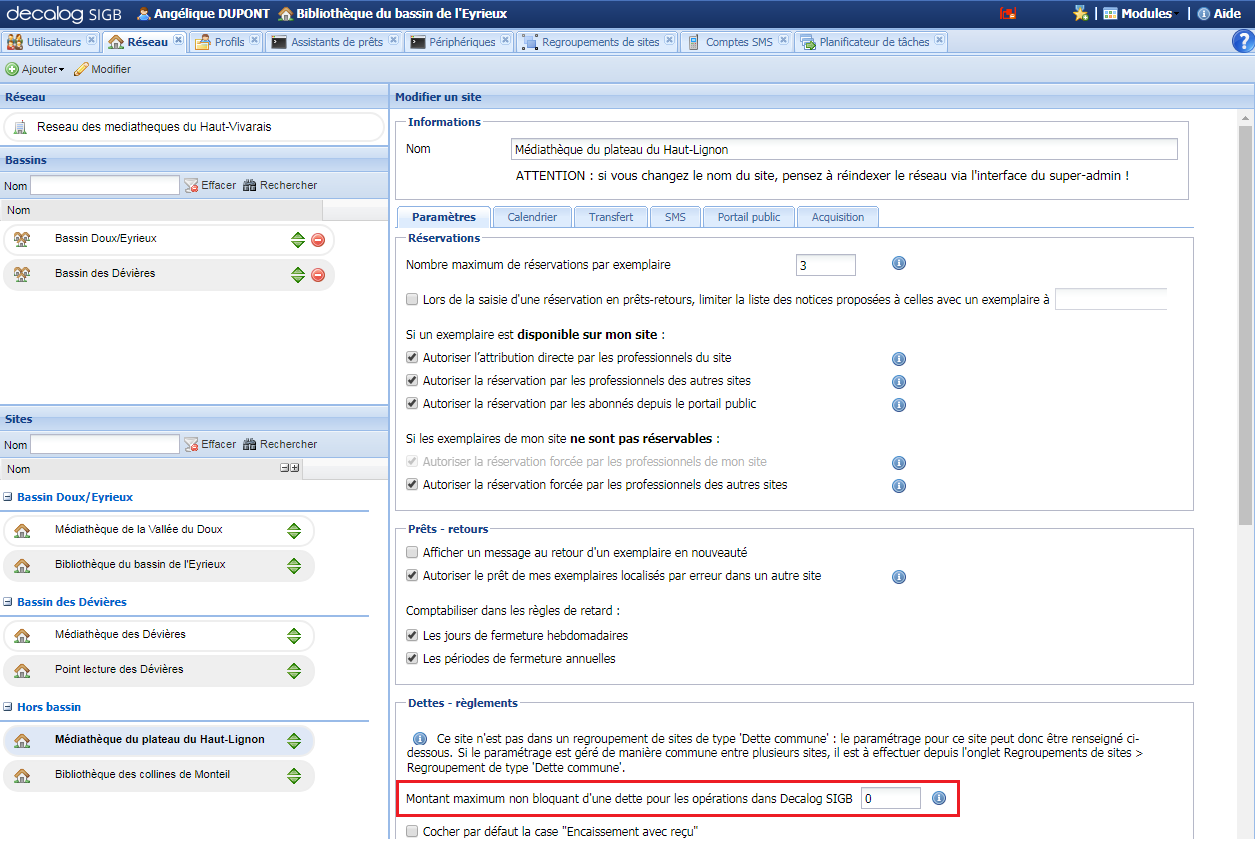Viewport: 1255px width, 843px height.
Task: Click the Effacer eraser icon in Bassins search
Action: click(x=192, y=186)
